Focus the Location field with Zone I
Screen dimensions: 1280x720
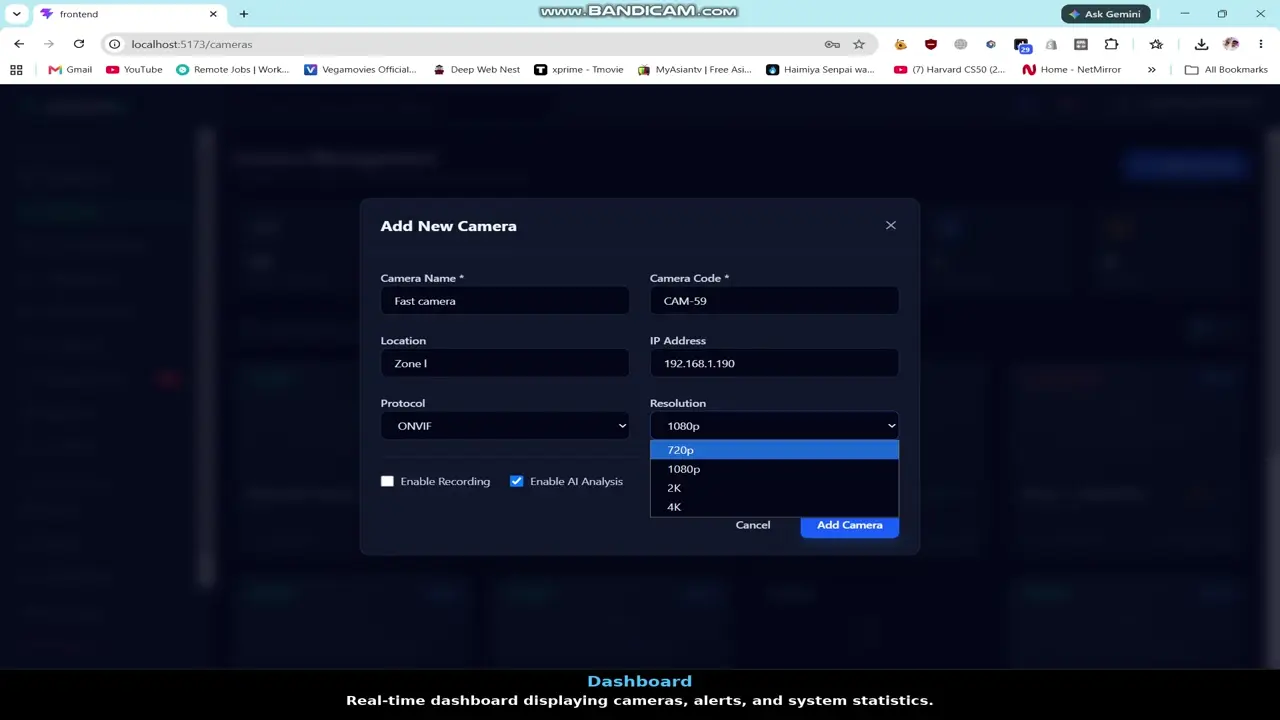(x=505, y=363)
